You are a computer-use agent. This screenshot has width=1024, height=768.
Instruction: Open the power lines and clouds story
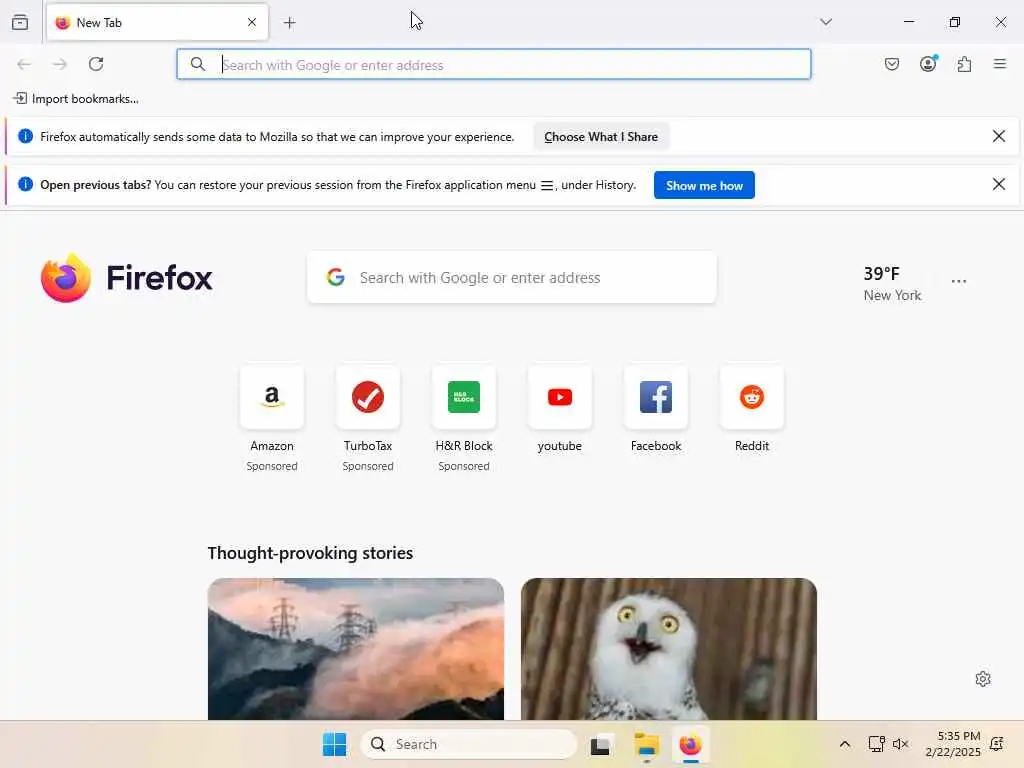pyautogui.click(x=356, y=649)
